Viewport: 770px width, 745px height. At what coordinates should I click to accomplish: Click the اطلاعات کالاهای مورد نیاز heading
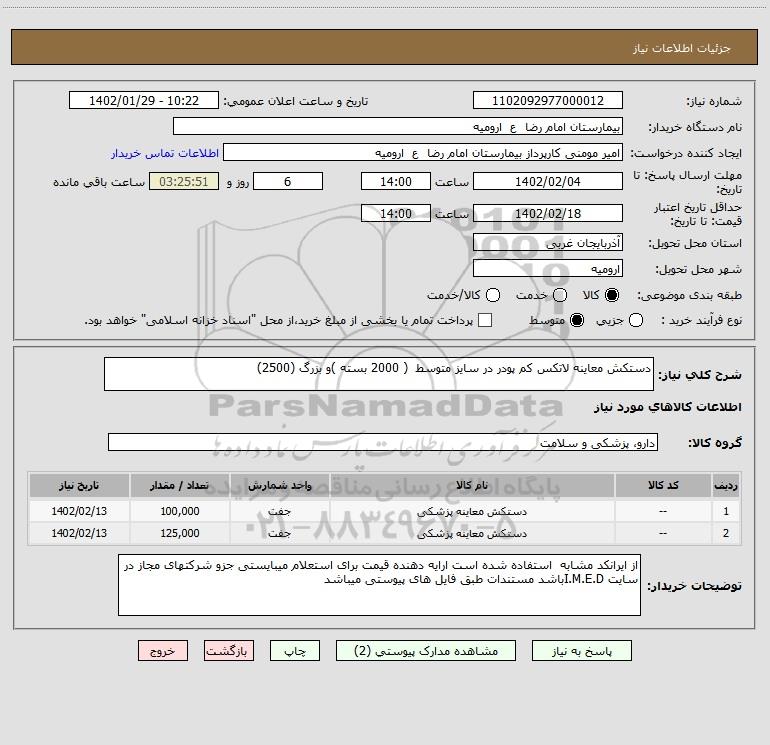[x=668, y=407]
